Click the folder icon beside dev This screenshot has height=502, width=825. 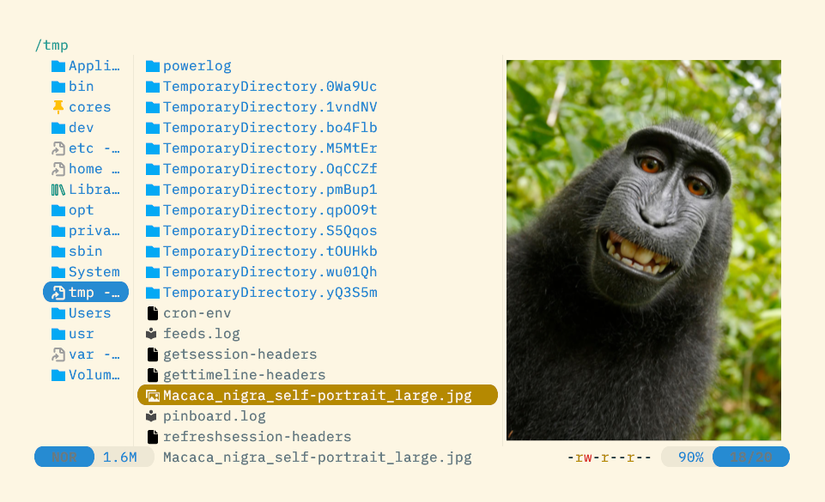(58, 128)
